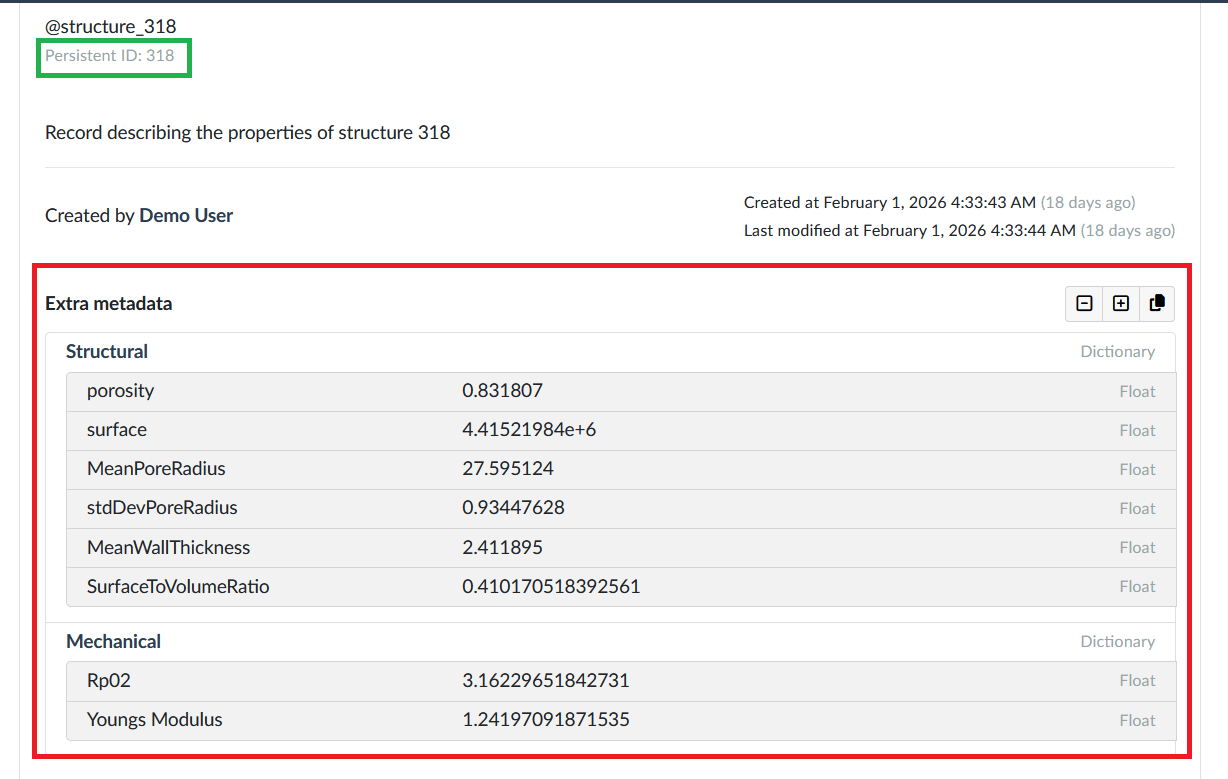The width and height of the screenshot is (1228, 779).
Task: Select the SurfaceToVolumeRatio key
Action: [x=178, y=587]
